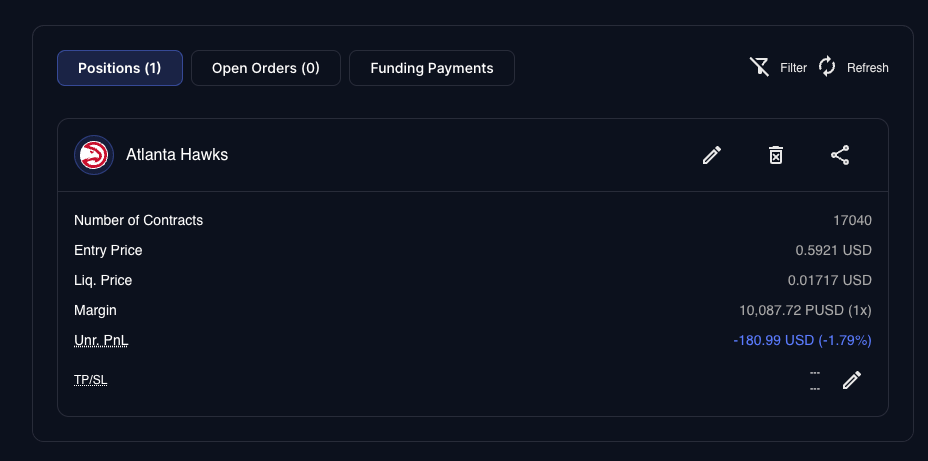The width and height of the screenshot is (928, 461).
Task: Edit TP/SL using the pencil icon
Action: 852,380
